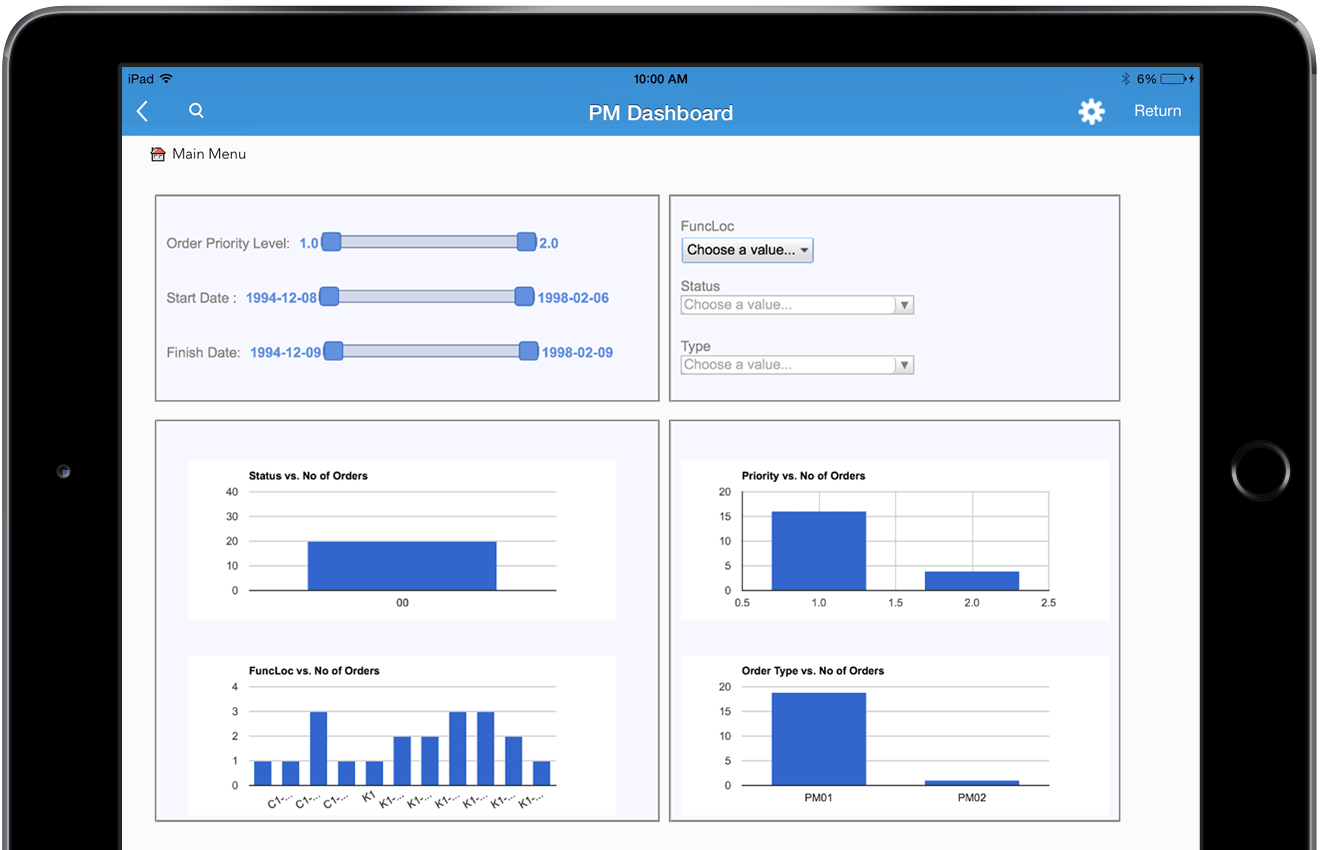Screen dimensions: 1320x850
Task: Open the Status dropdown arrow
Action: tap(905, 305)
